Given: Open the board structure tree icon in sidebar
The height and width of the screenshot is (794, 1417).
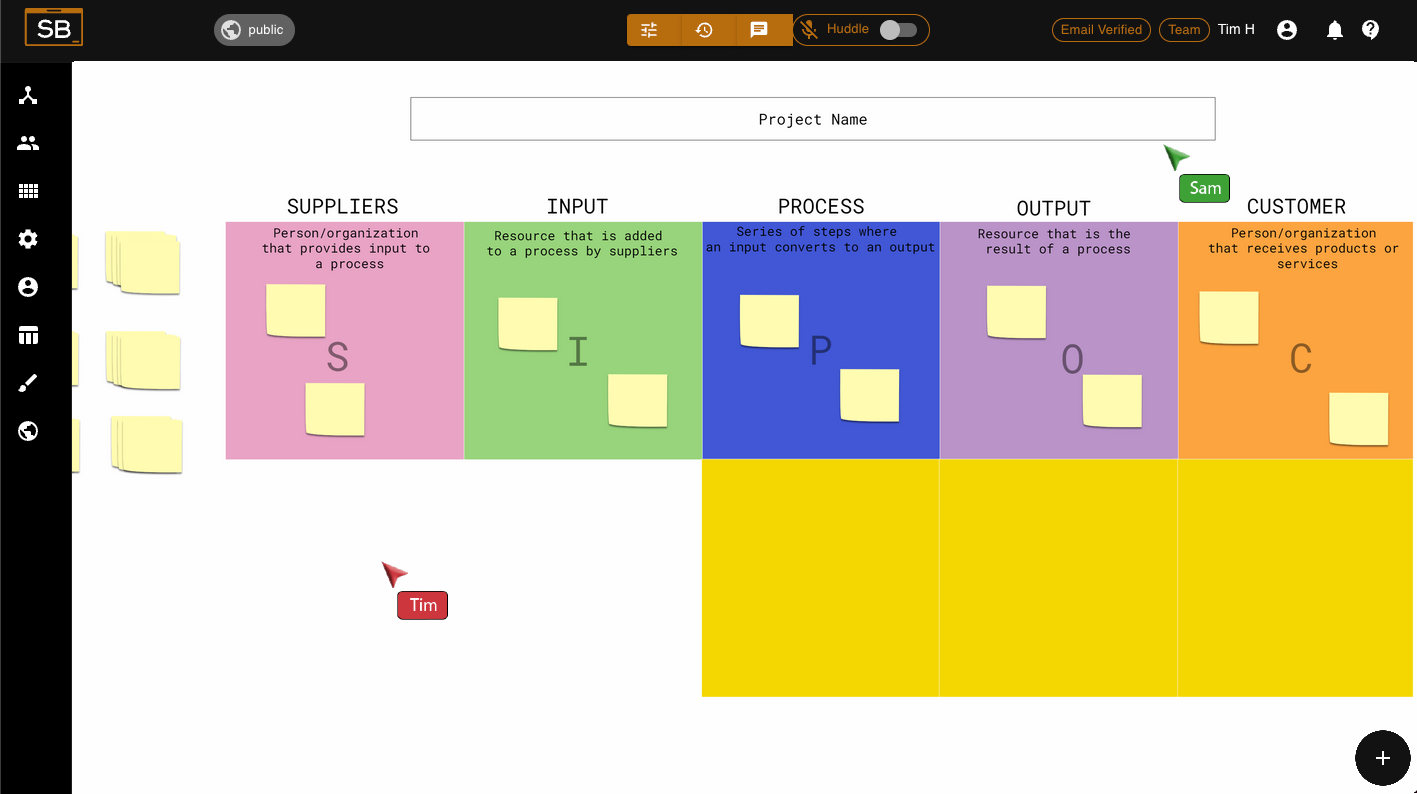Looking at the screenshot, I should point(28,95).
